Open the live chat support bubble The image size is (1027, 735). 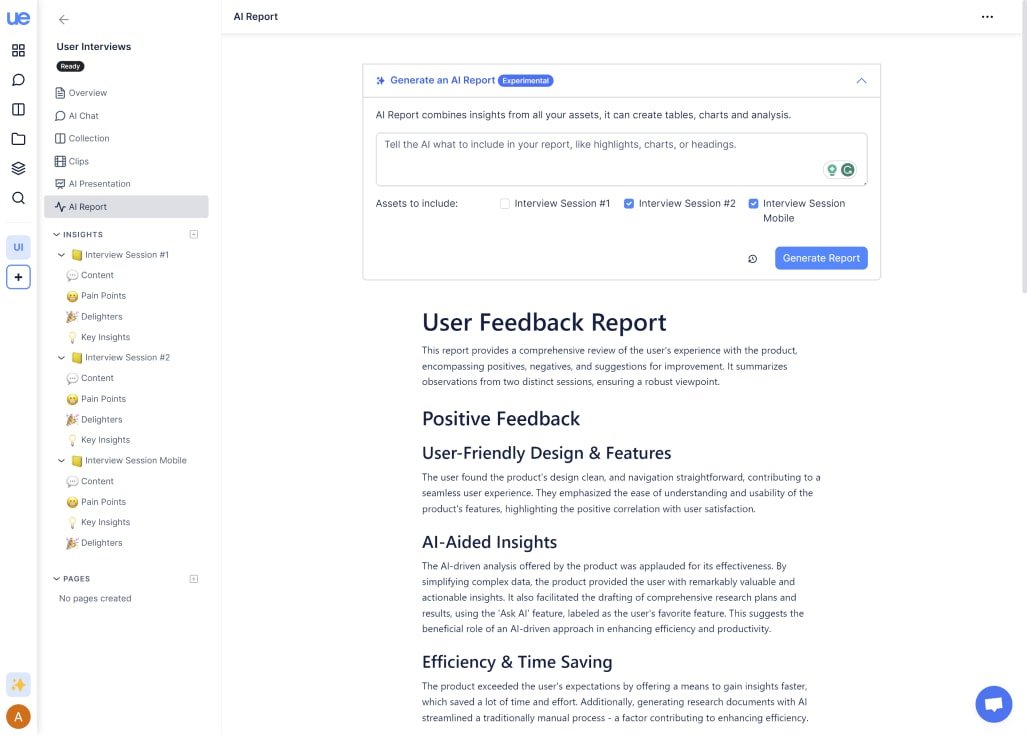(x=993, y=704)
